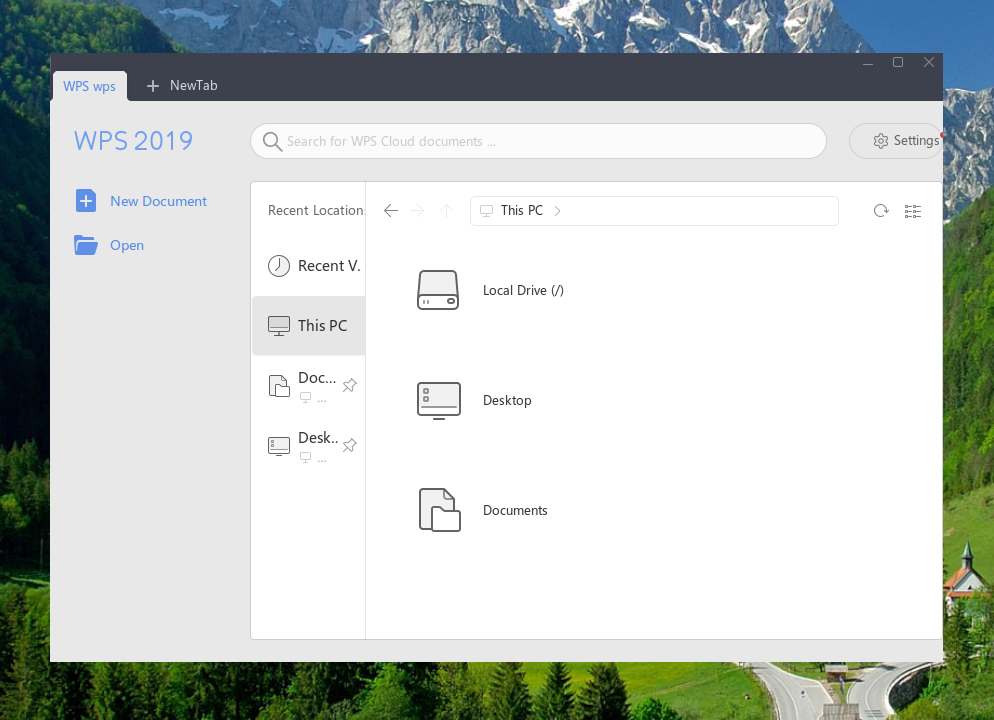The width and height of the screenshot is (994, 720).
Task: Unpin the Desktop location in sidebar
Action: pos(349,445)
